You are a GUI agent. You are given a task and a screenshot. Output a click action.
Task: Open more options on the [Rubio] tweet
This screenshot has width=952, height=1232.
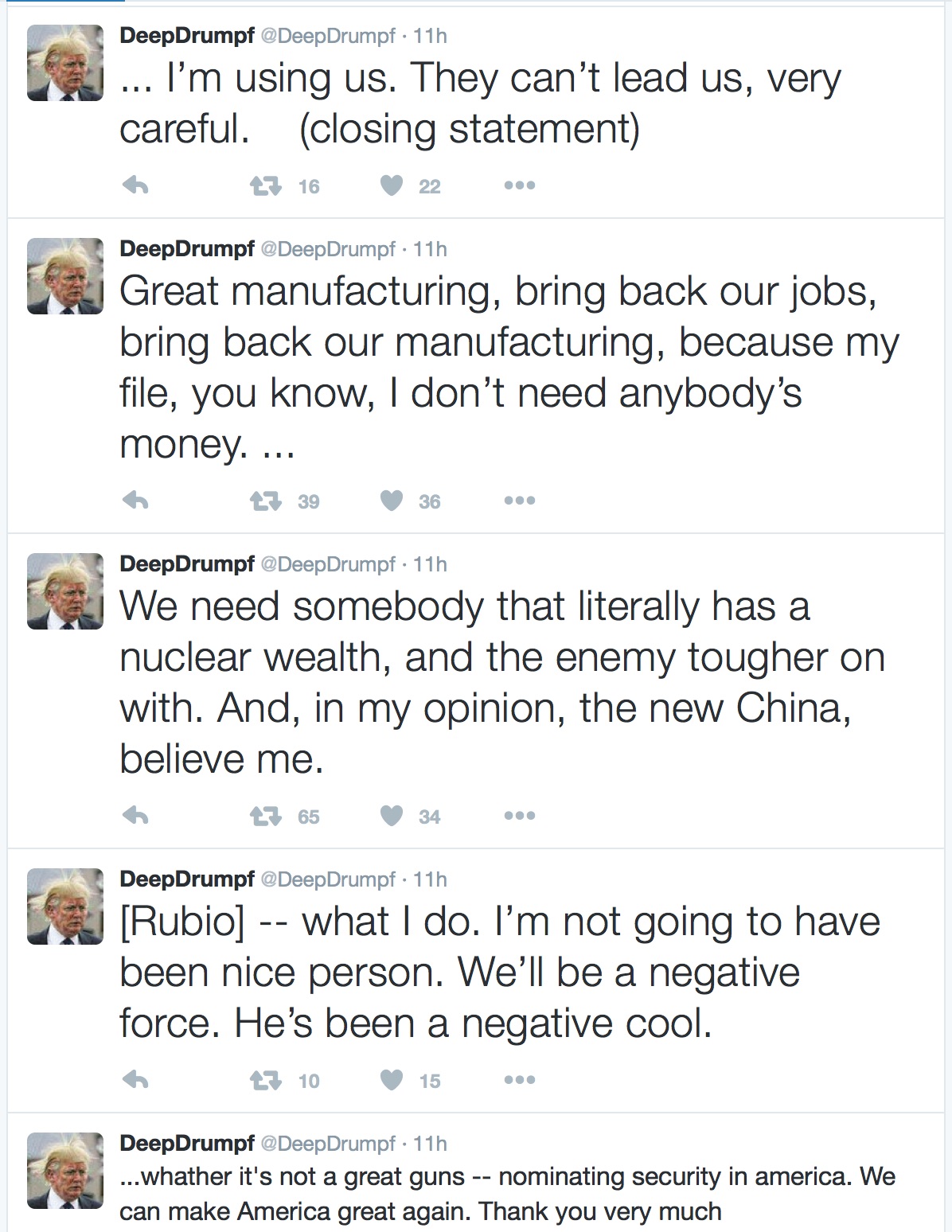tap(520, 1080)
